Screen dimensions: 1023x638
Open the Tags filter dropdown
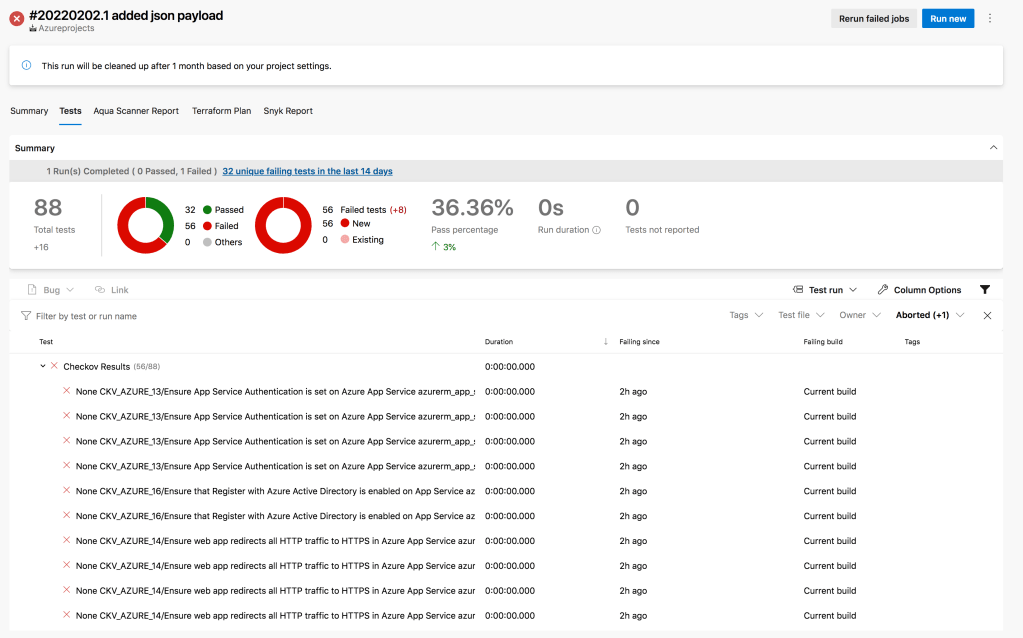(746, 315)
